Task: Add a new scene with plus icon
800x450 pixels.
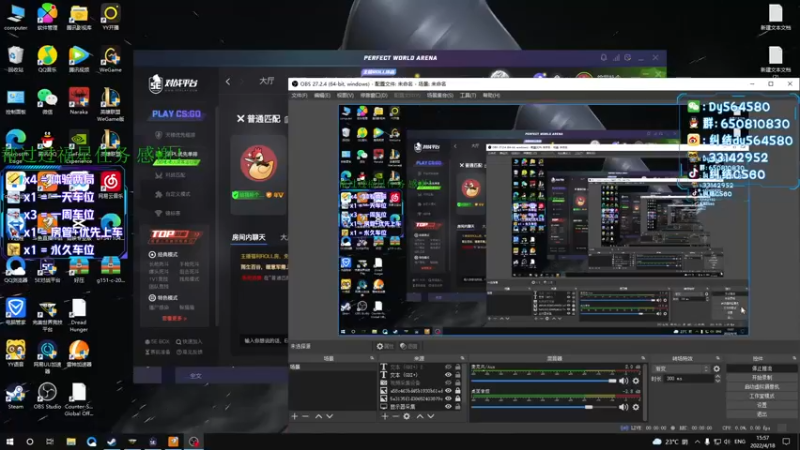Action: (294, 416)
